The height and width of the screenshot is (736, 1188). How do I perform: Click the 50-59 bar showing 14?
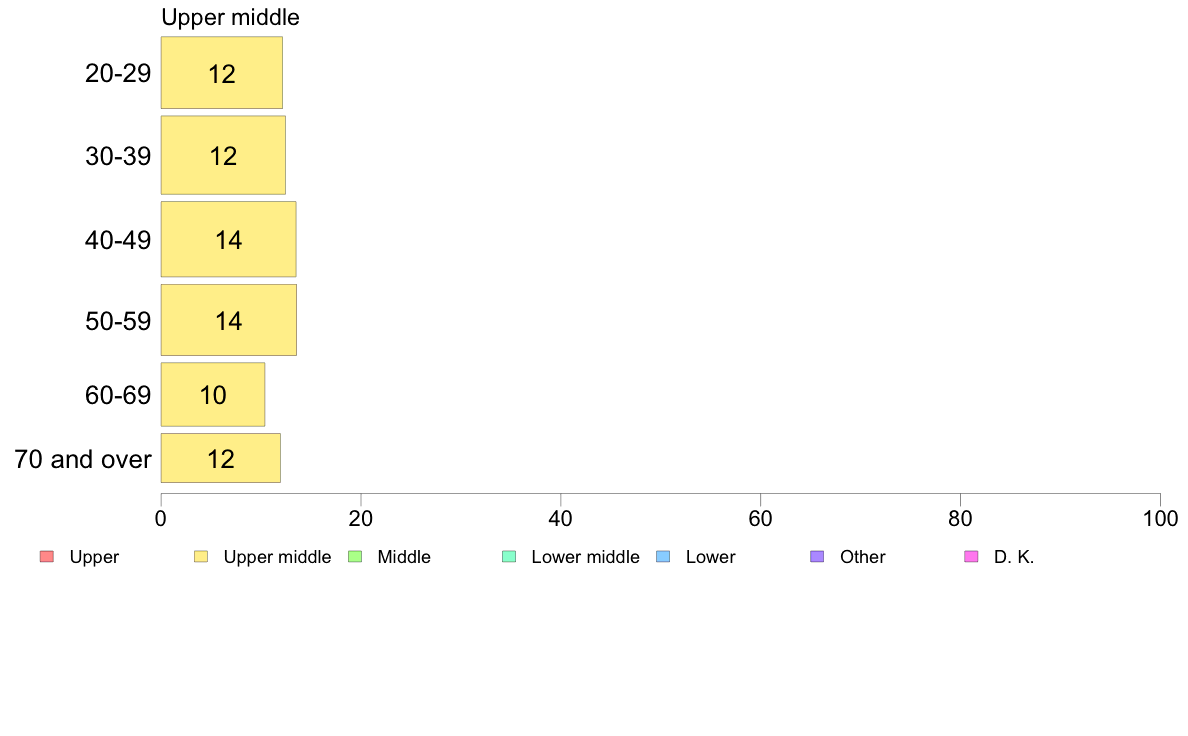(x=228, y=320)
